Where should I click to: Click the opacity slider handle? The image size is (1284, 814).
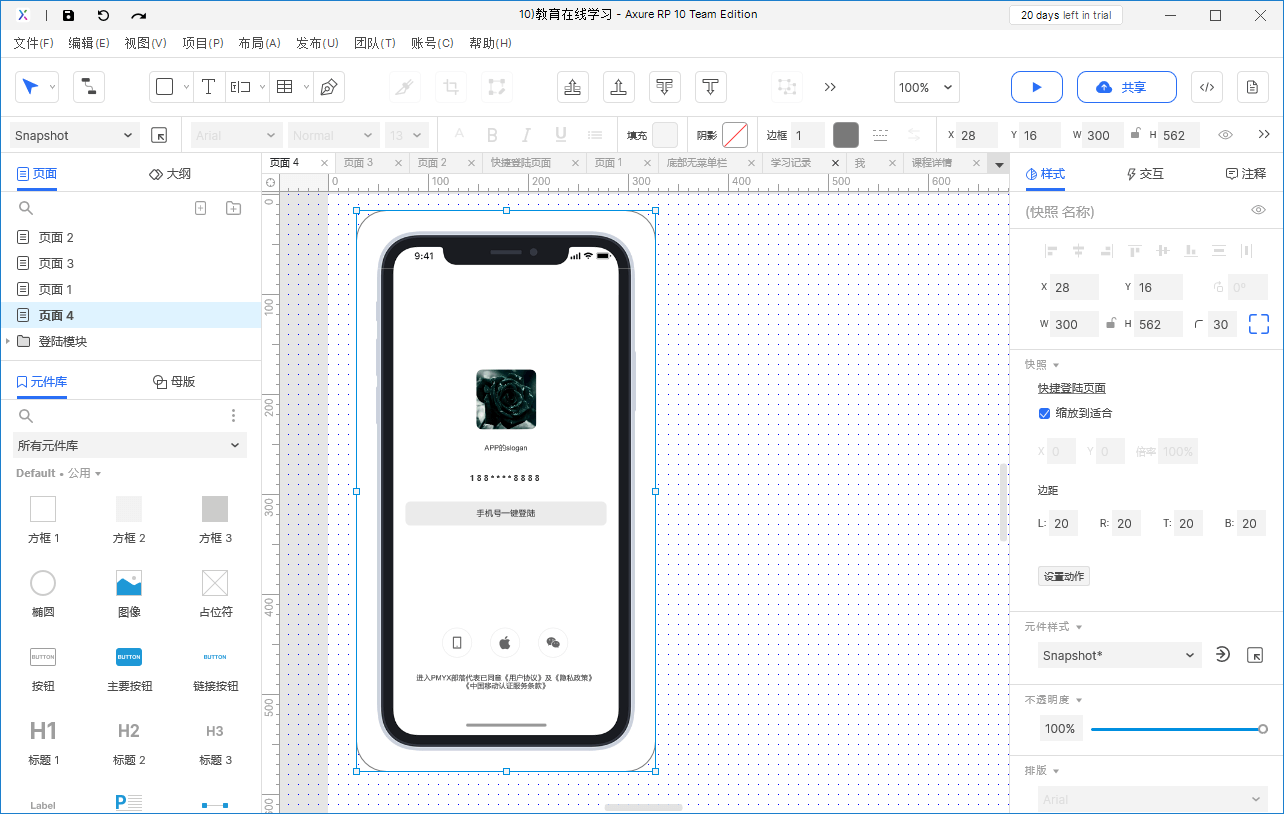coord(1263,729)
